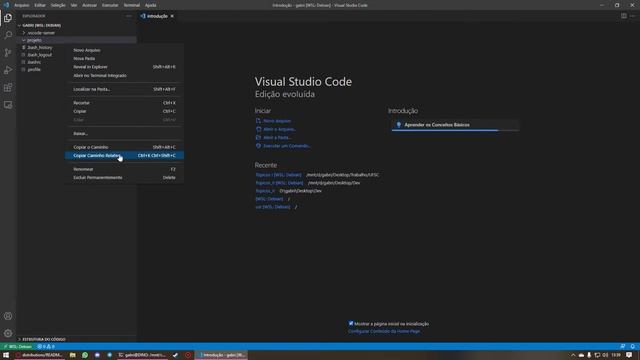The width and height of the screenshot is (640, 360).
Task: Click the WSL: Debian remote indicator
Action: coord(18,347)
